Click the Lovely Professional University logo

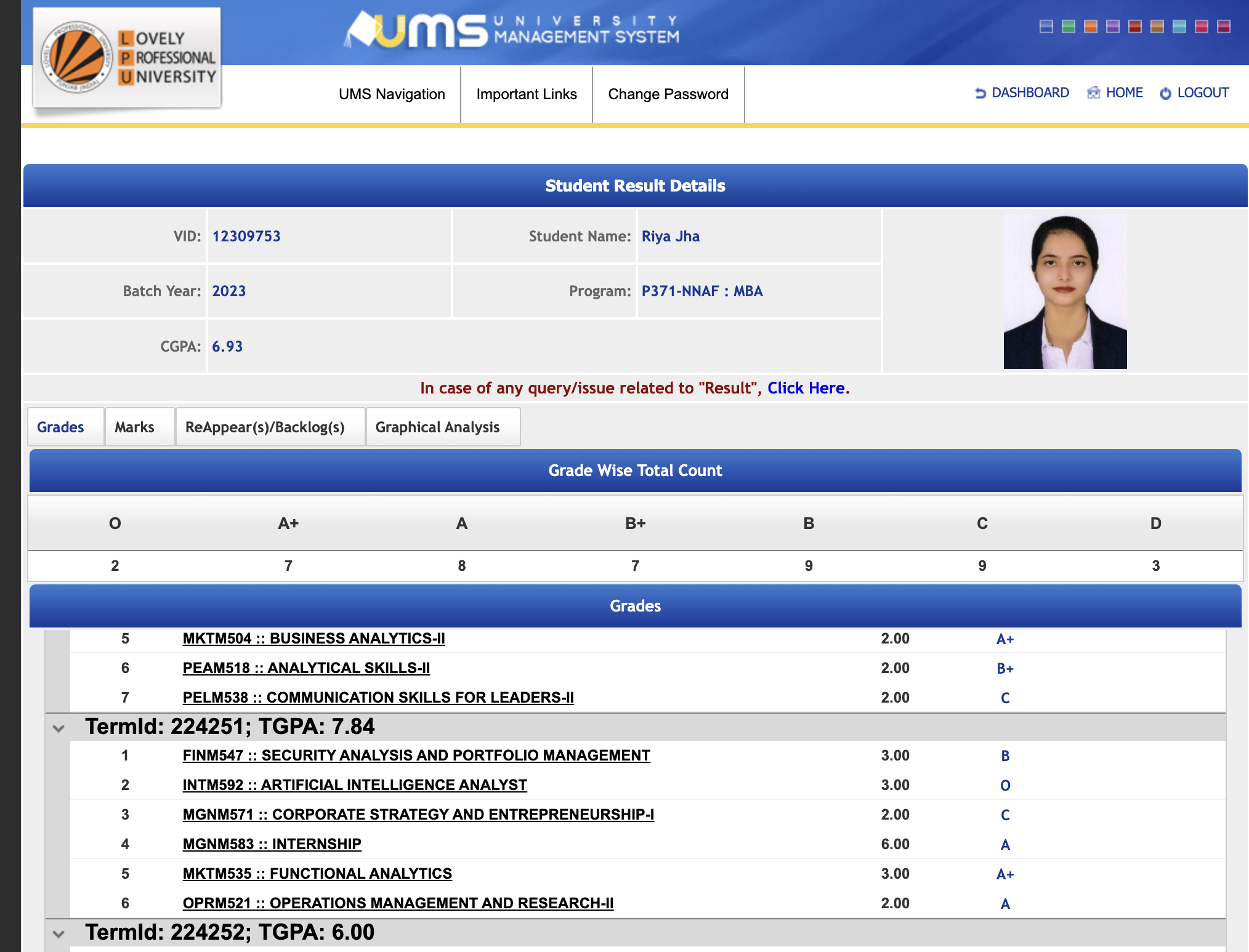click(127, 58)
